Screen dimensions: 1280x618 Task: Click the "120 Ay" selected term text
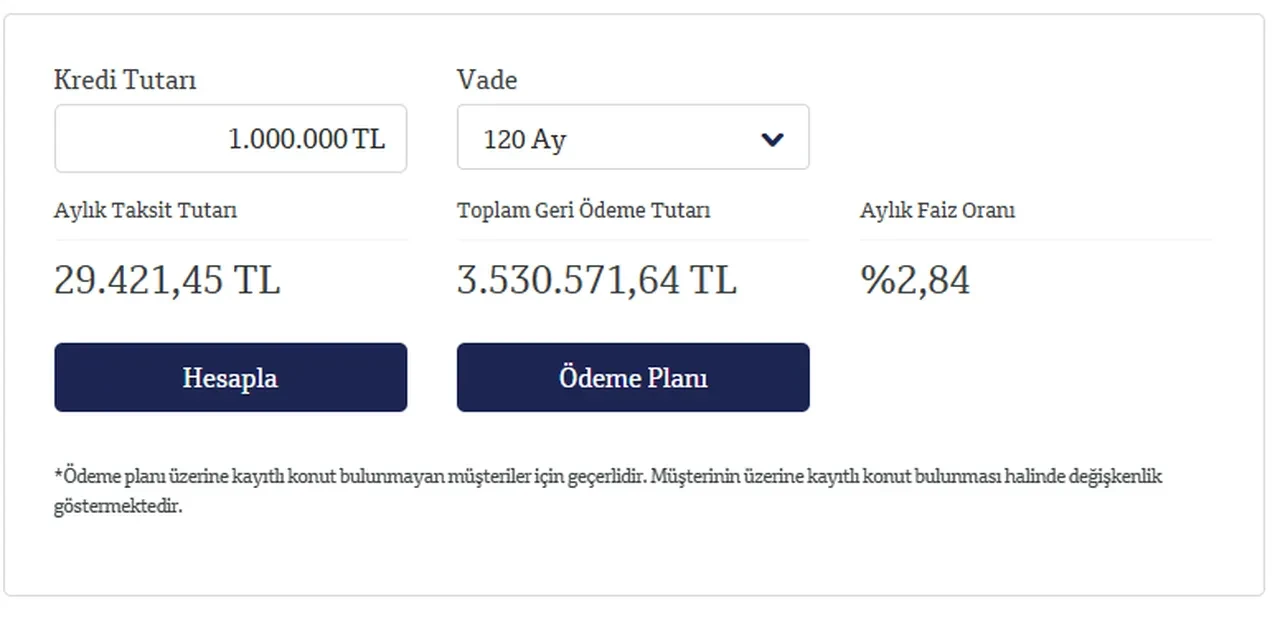(x=525, y=140)
